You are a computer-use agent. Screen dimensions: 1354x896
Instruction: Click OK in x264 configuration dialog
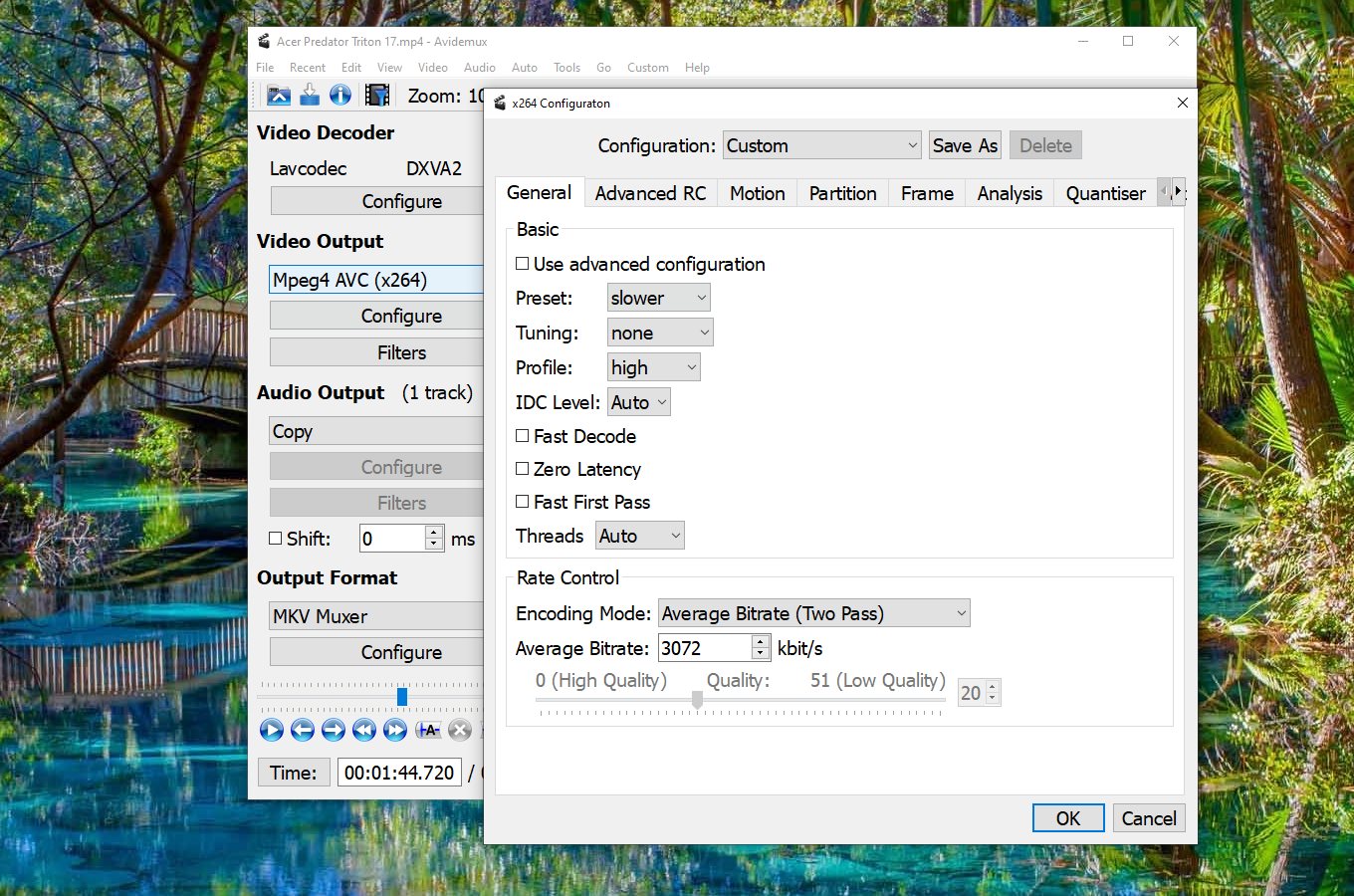tap(1067, 818)
